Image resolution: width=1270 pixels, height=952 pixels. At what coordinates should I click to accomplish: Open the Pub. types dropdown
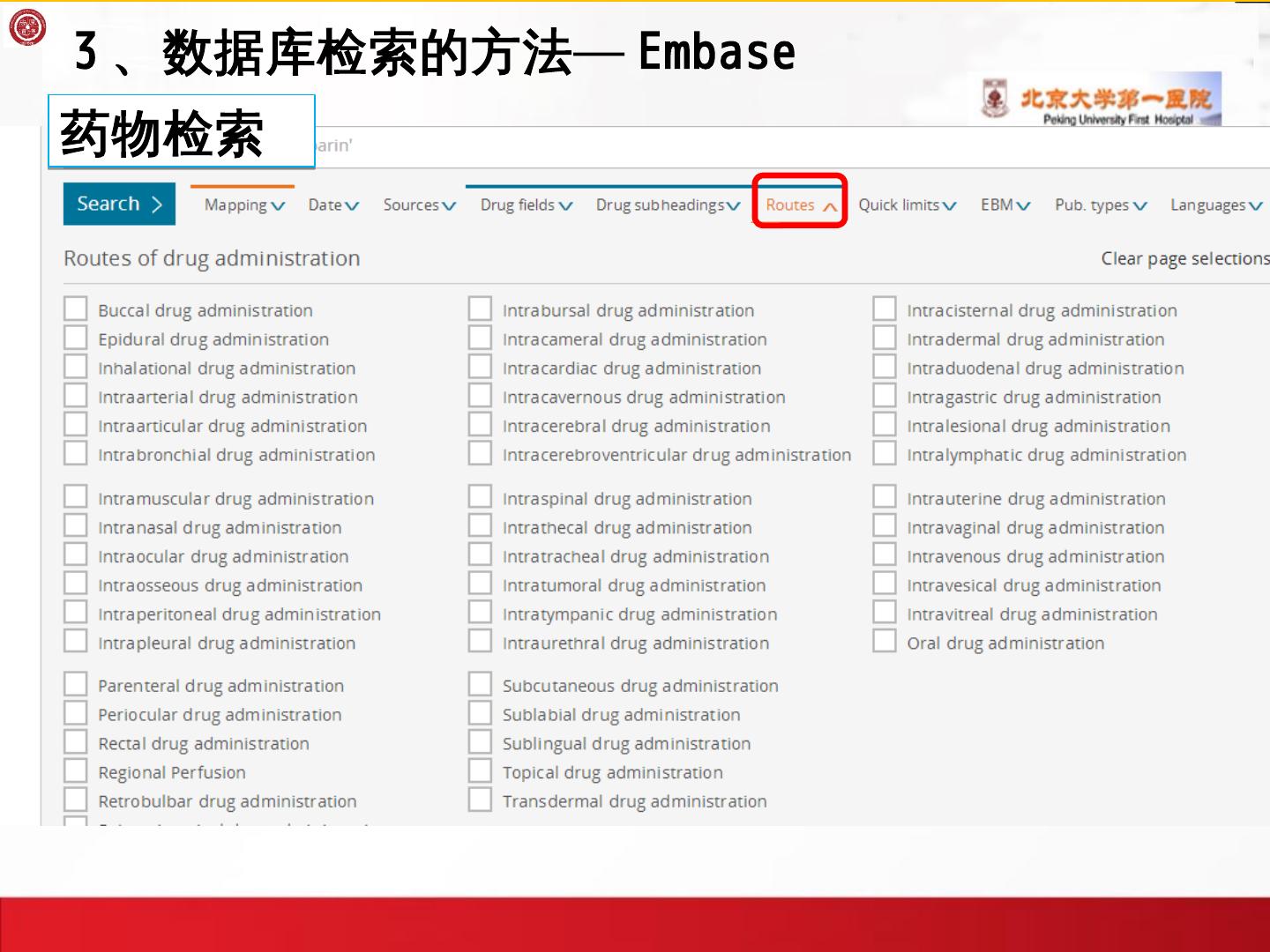(x=1101, y=205)
